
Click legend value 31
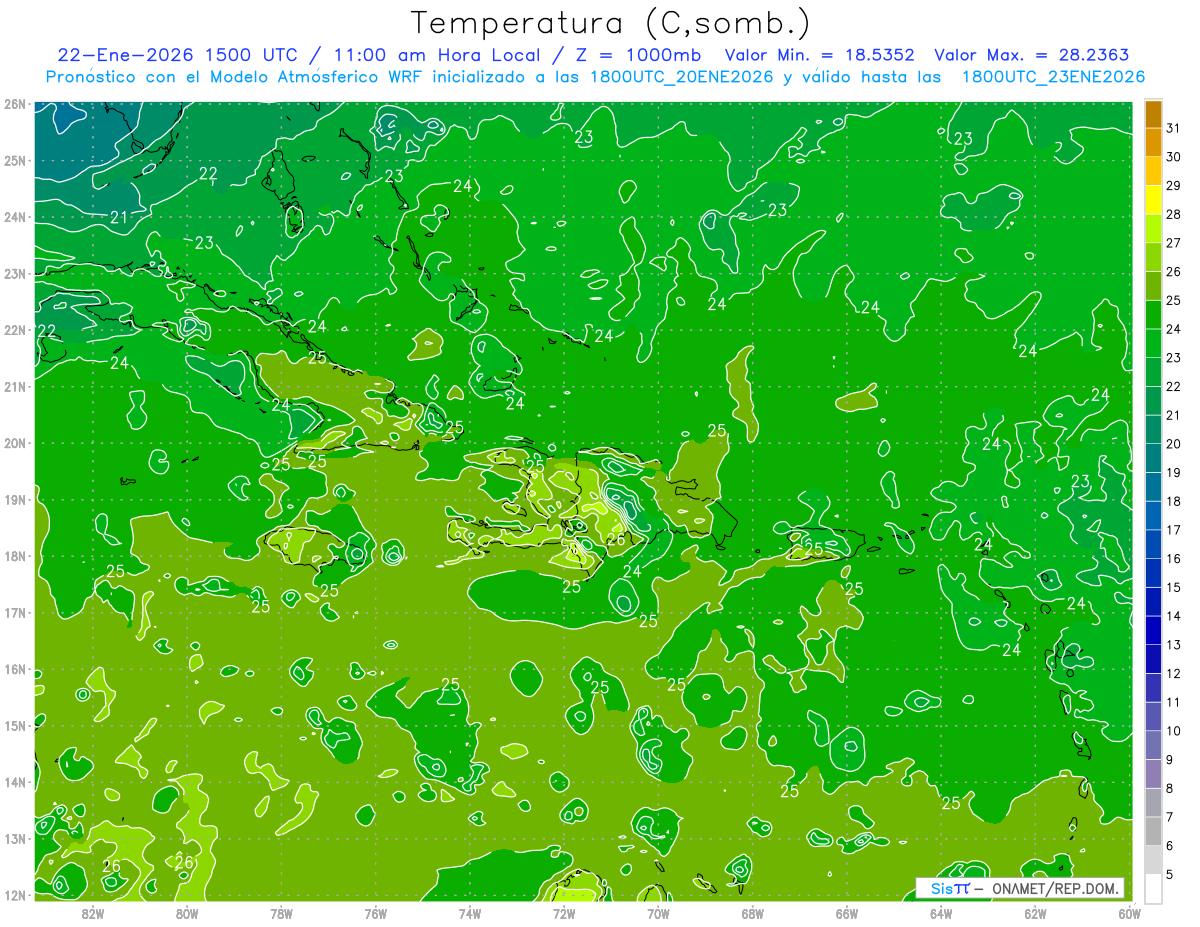pyautogui.click(x=1174, y=128)
